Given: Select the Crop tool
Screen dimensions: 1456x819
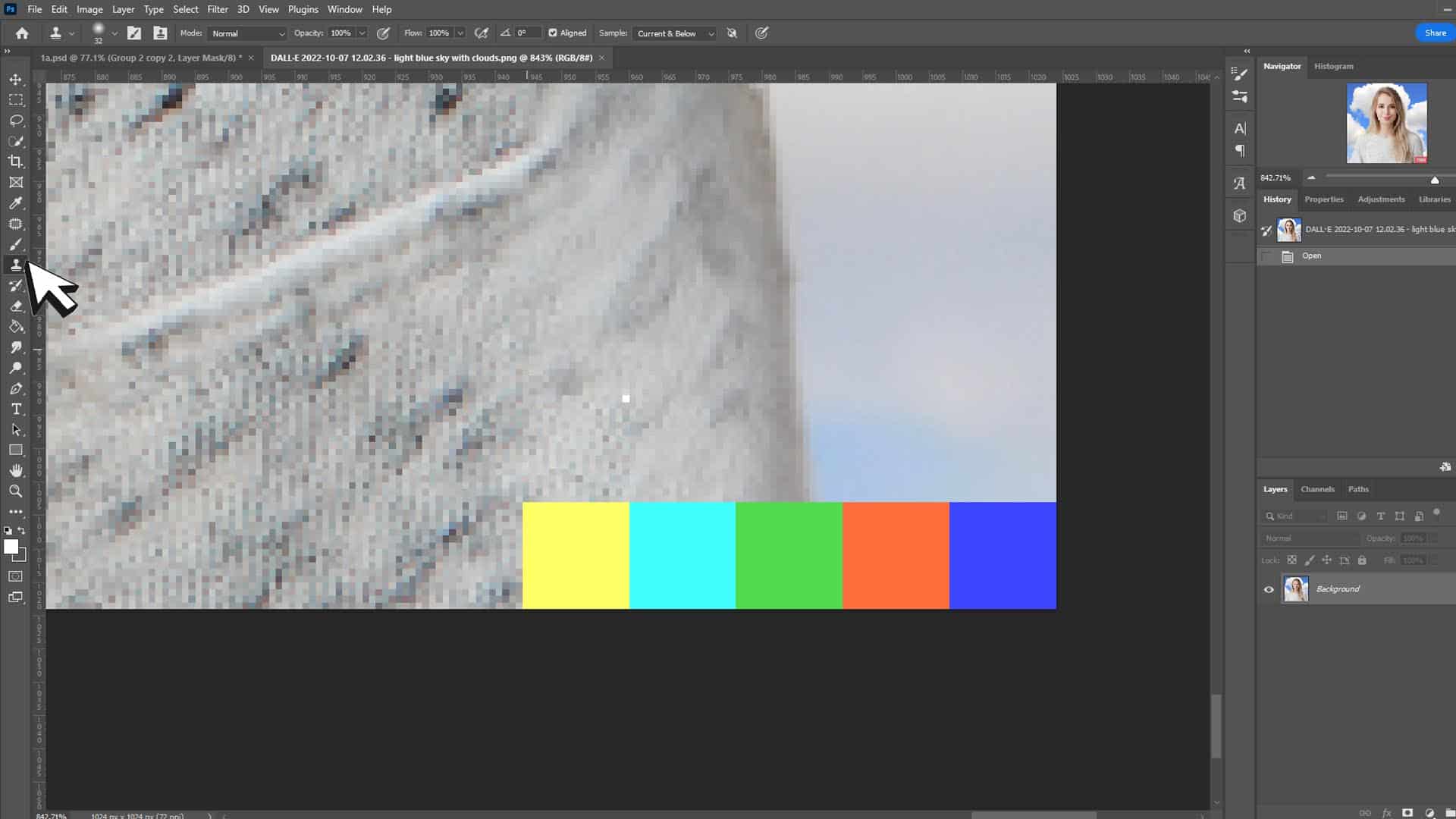Looking at the screenshot, I should (x=15, y=162).
